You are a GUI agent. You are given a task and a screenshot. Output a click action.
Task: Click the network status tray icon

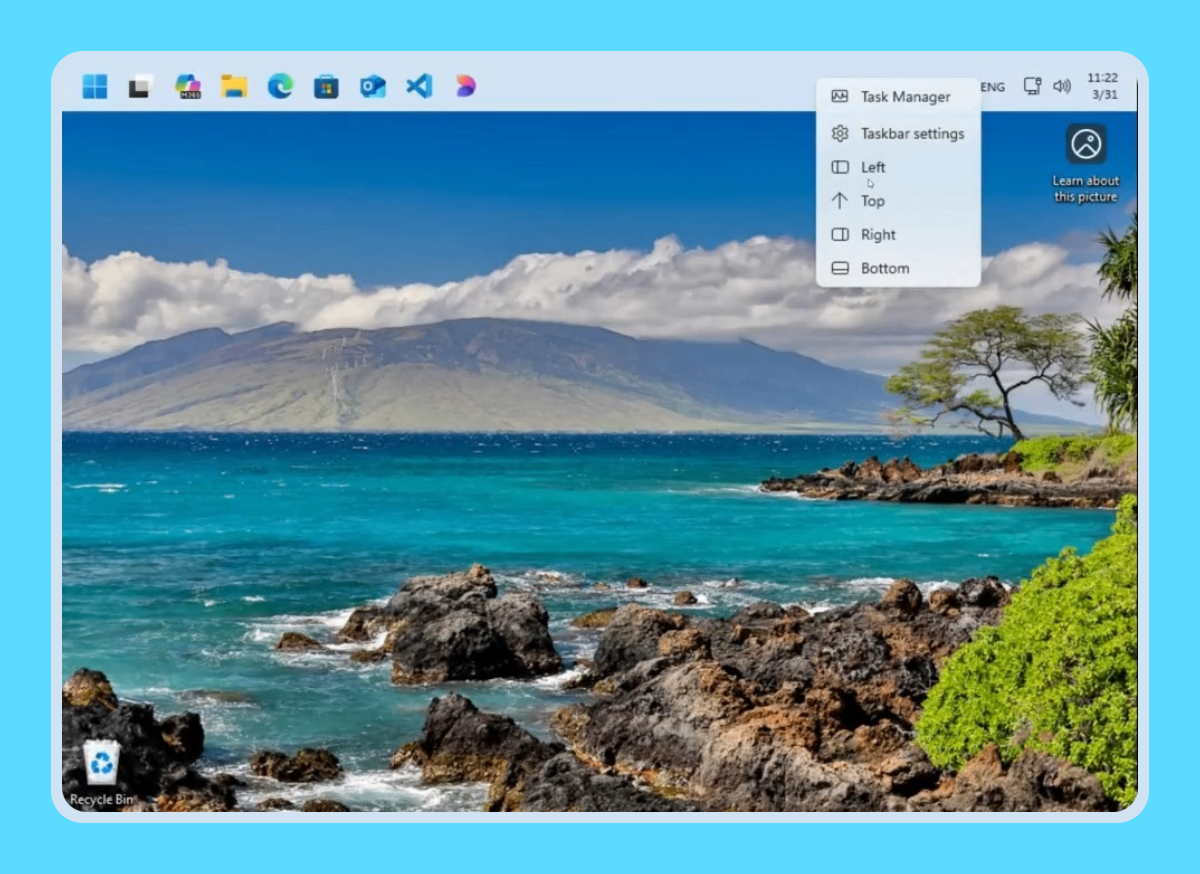tap(1033, 86)
